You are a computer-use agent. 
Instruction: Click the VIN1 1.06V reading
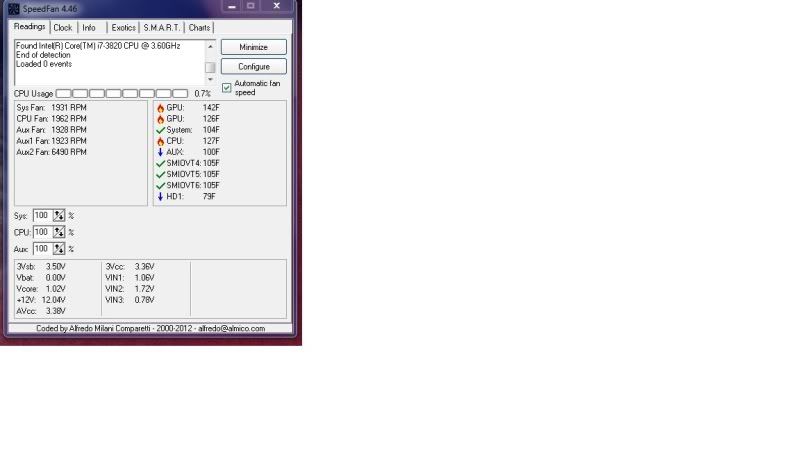coord(130,278)
